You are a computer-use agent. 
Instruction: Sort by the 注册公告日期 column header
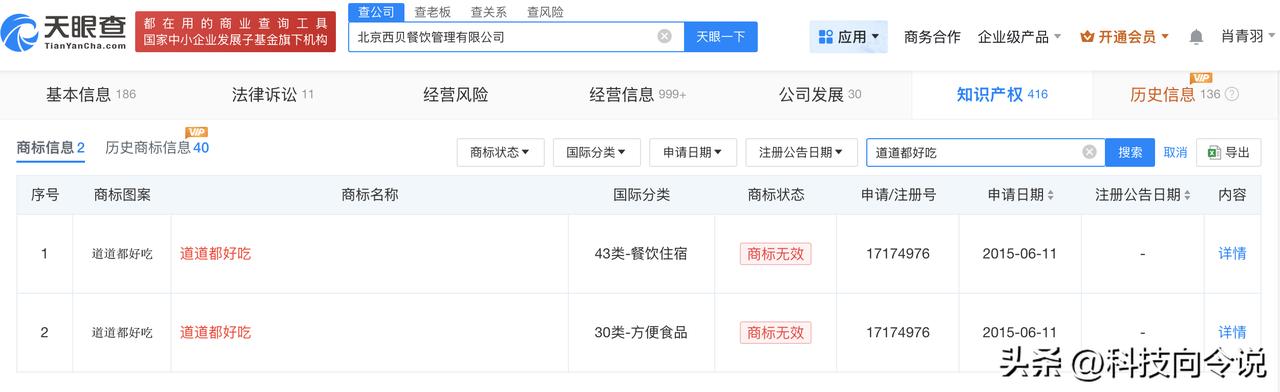click(1142, 195)
